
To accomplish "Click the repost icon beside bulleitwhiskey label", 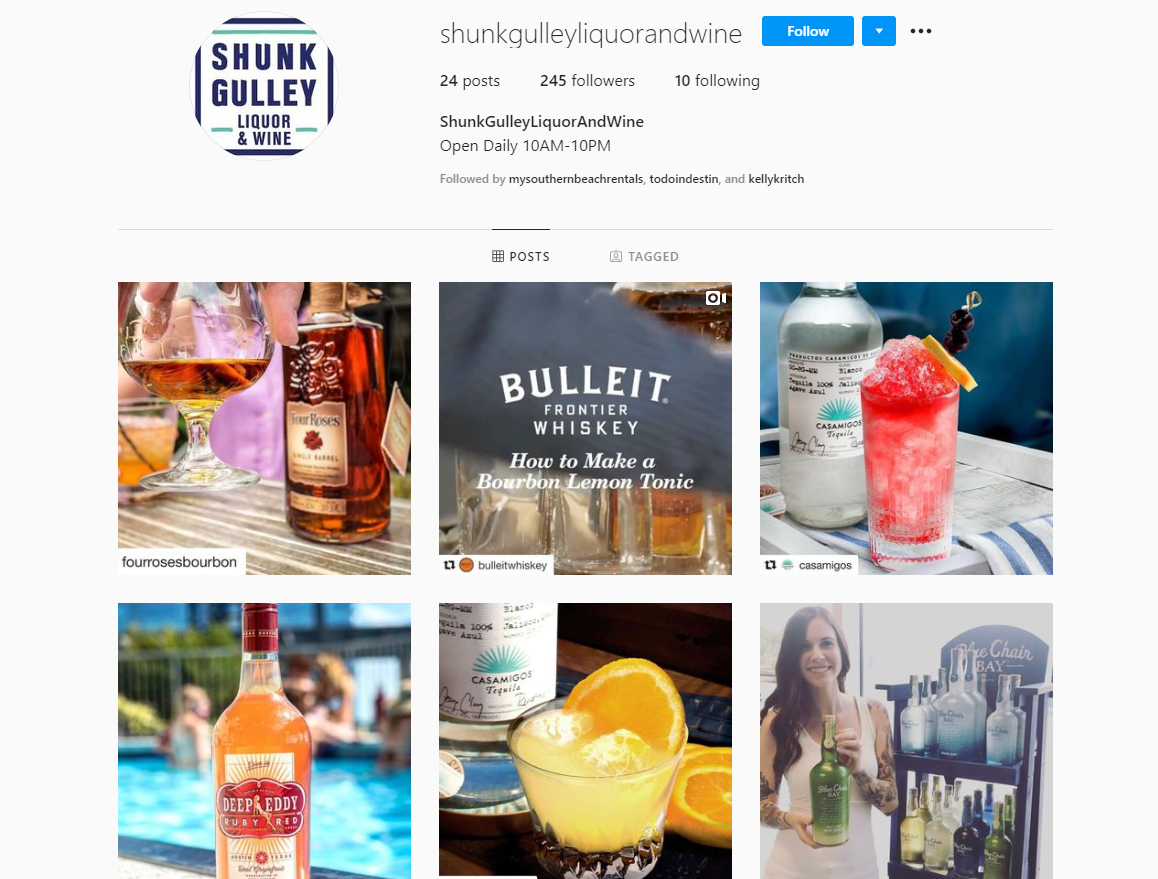I will coord(448,565).
